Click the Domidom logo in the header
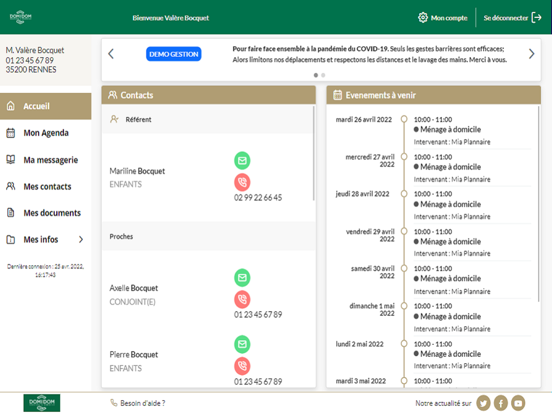This screenshot has width=552, height=414. (21, 17)
